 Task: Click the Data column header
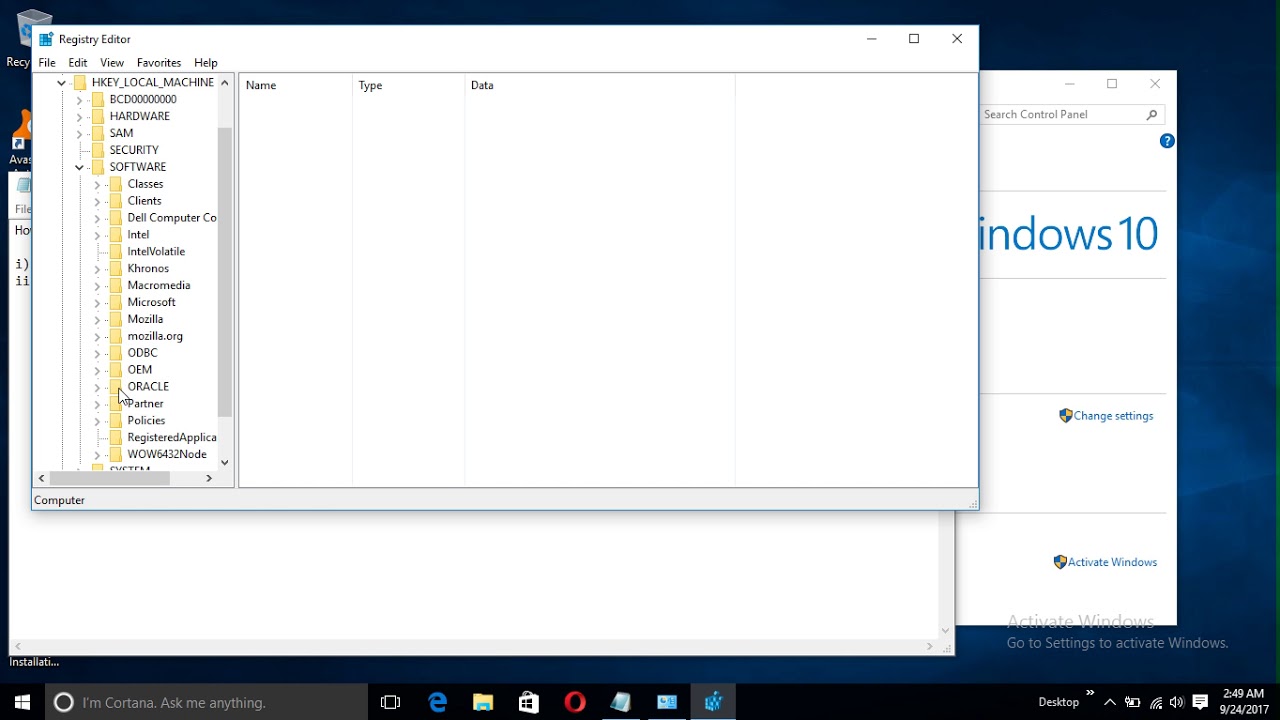coord(600,85)
